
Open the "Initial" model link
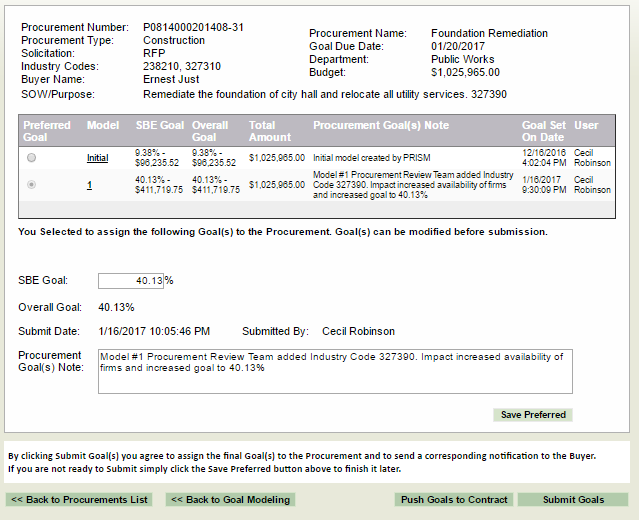97,158
